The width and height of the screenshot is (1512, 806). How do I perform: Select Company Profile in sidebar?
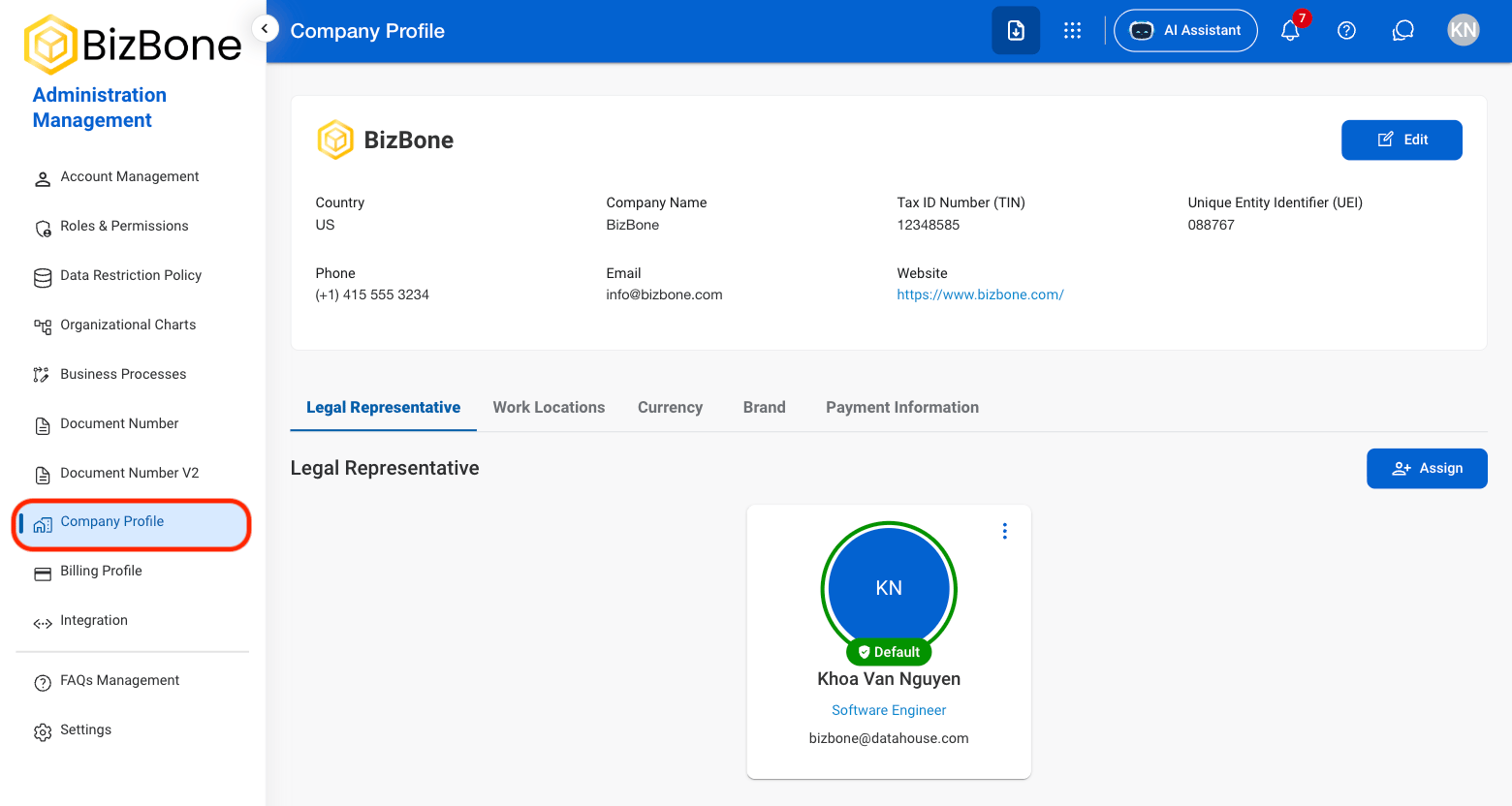[132, 524]
